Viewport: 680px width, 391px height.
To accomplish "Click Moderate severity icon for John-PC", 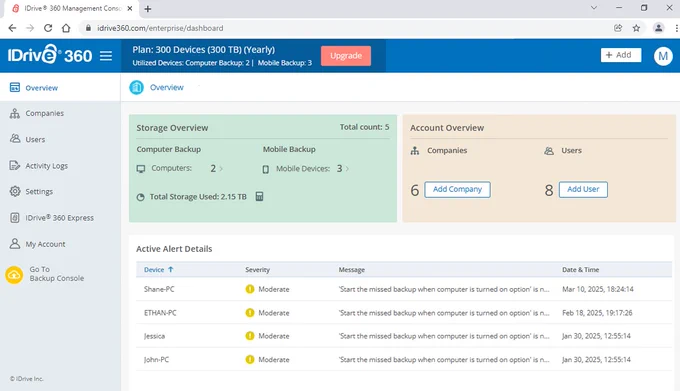I will tap(250, 359).
